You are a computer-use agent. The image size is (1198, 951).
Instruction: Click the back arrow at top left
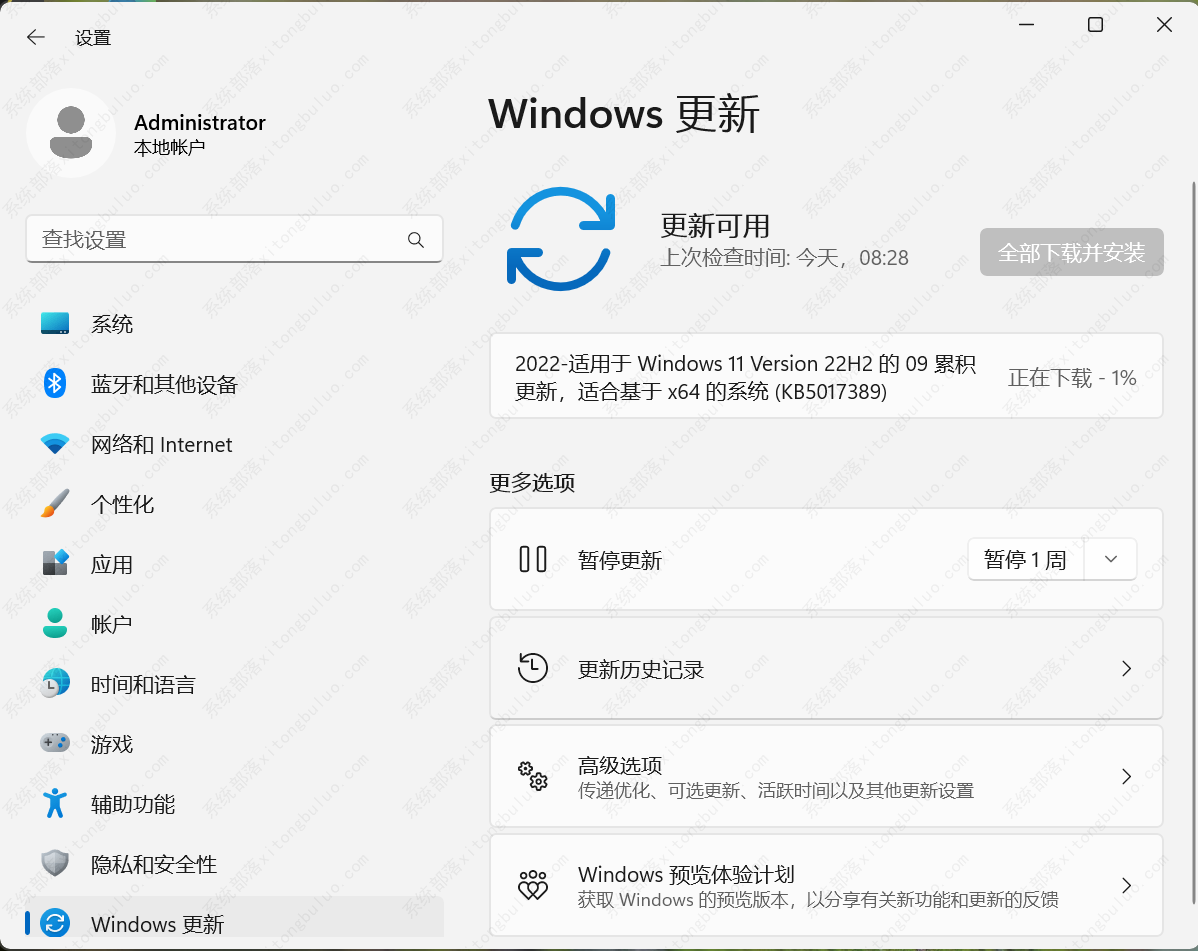pyautogui.click(x=35, y=36)
